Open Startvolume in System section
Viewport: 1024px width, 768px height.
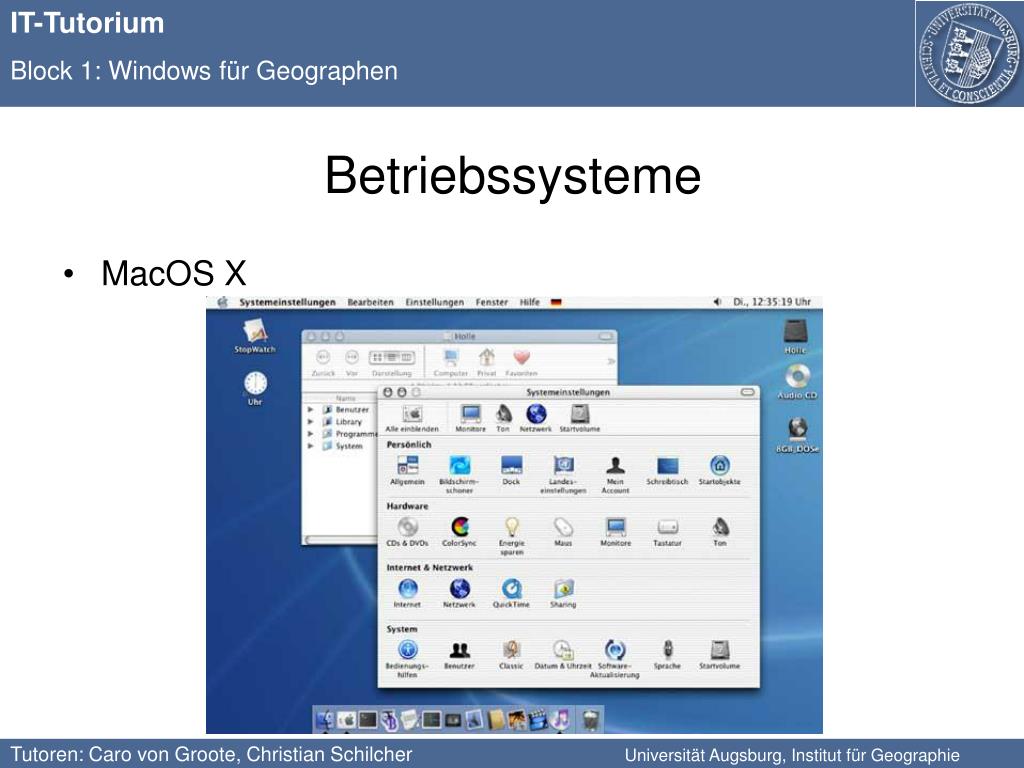[720, 655]
